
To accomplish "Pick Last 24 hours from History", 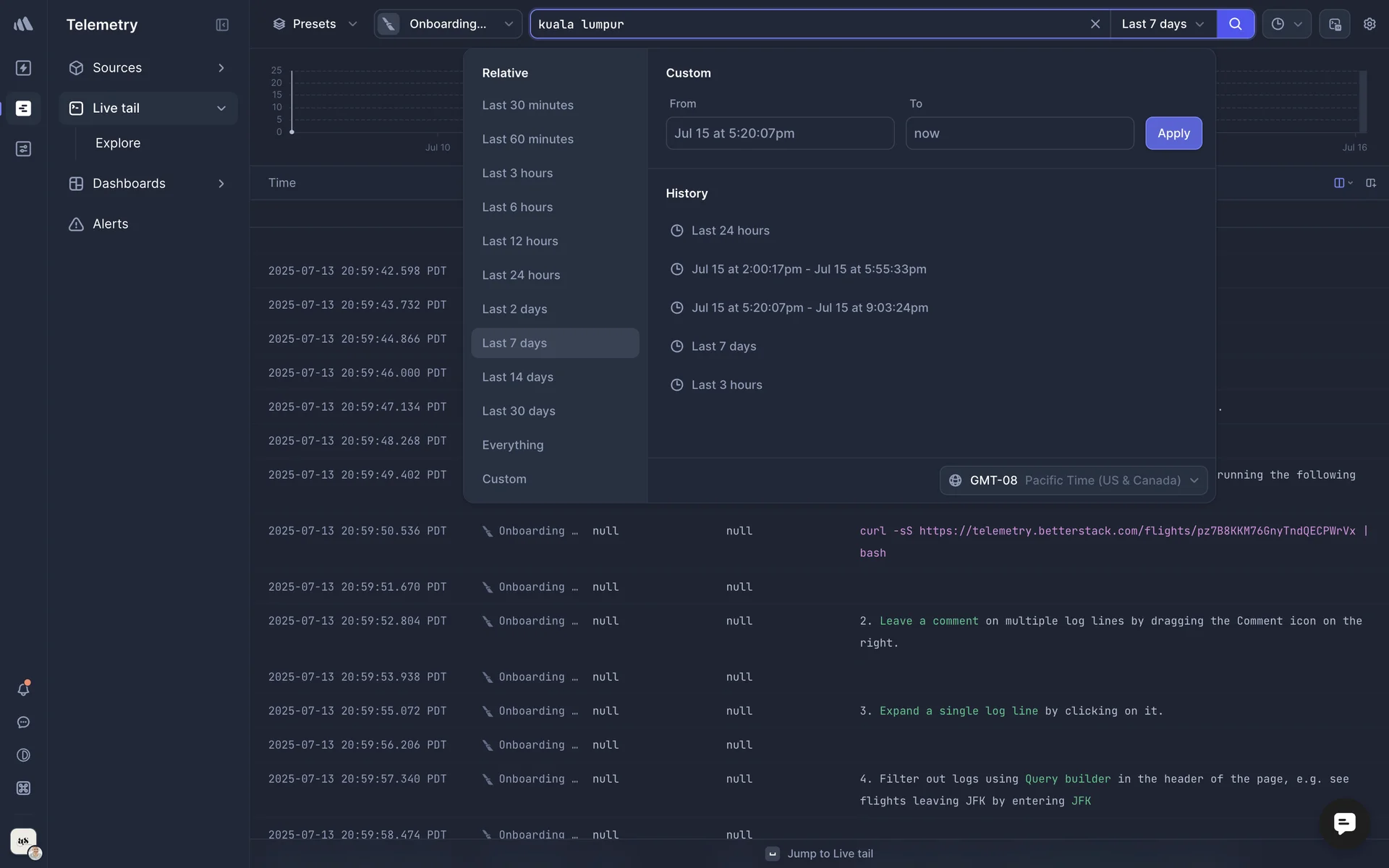I will click(730, 231).
